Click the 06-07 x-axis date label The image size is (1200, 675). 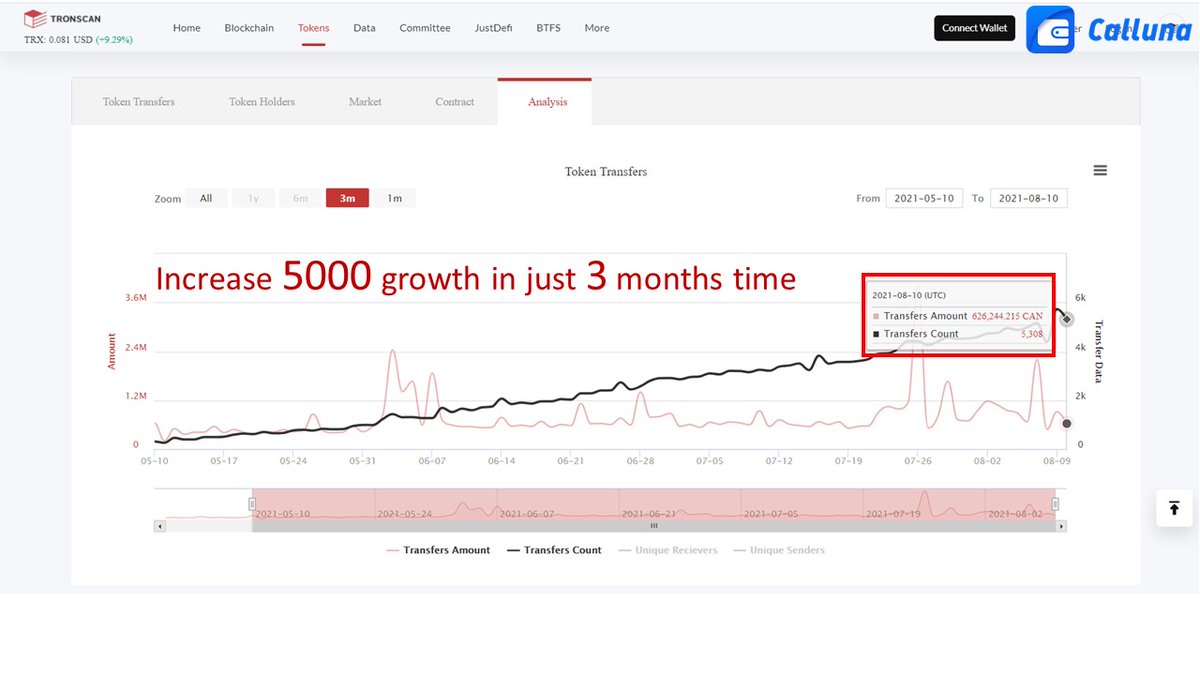(x=432, y=461)
